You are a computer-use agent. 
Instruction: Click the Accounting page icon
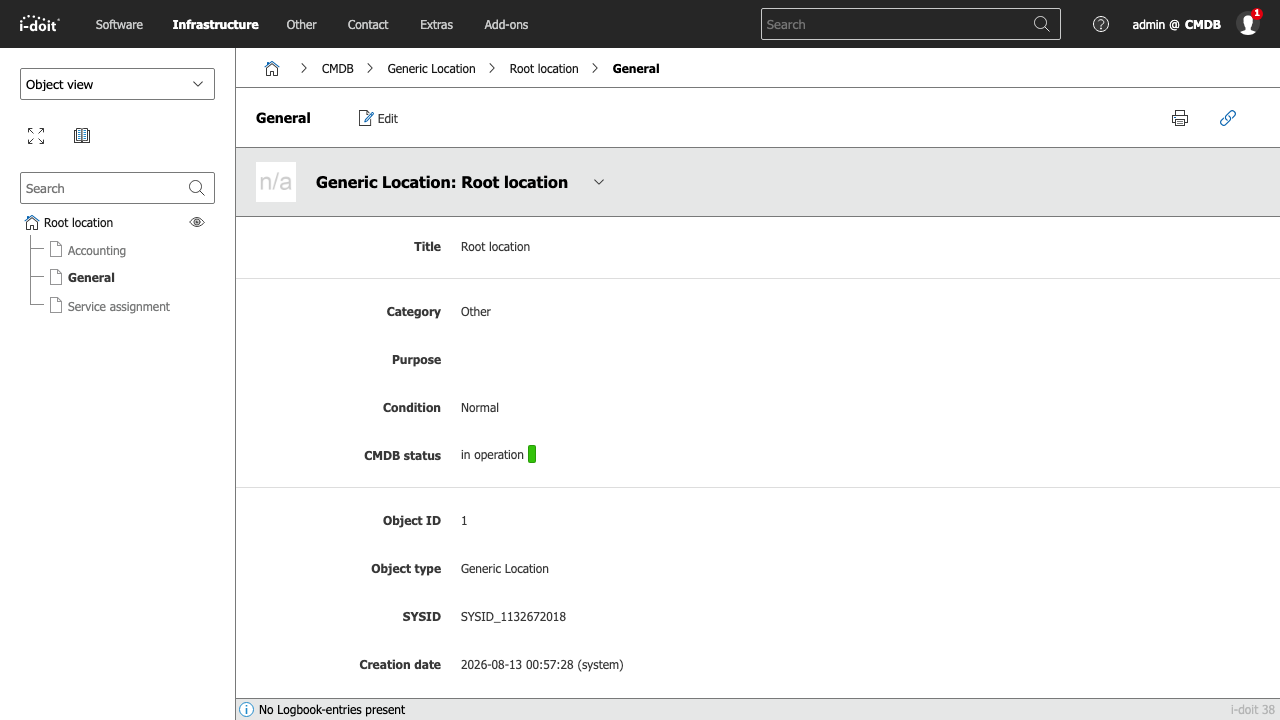coord(56,250)
